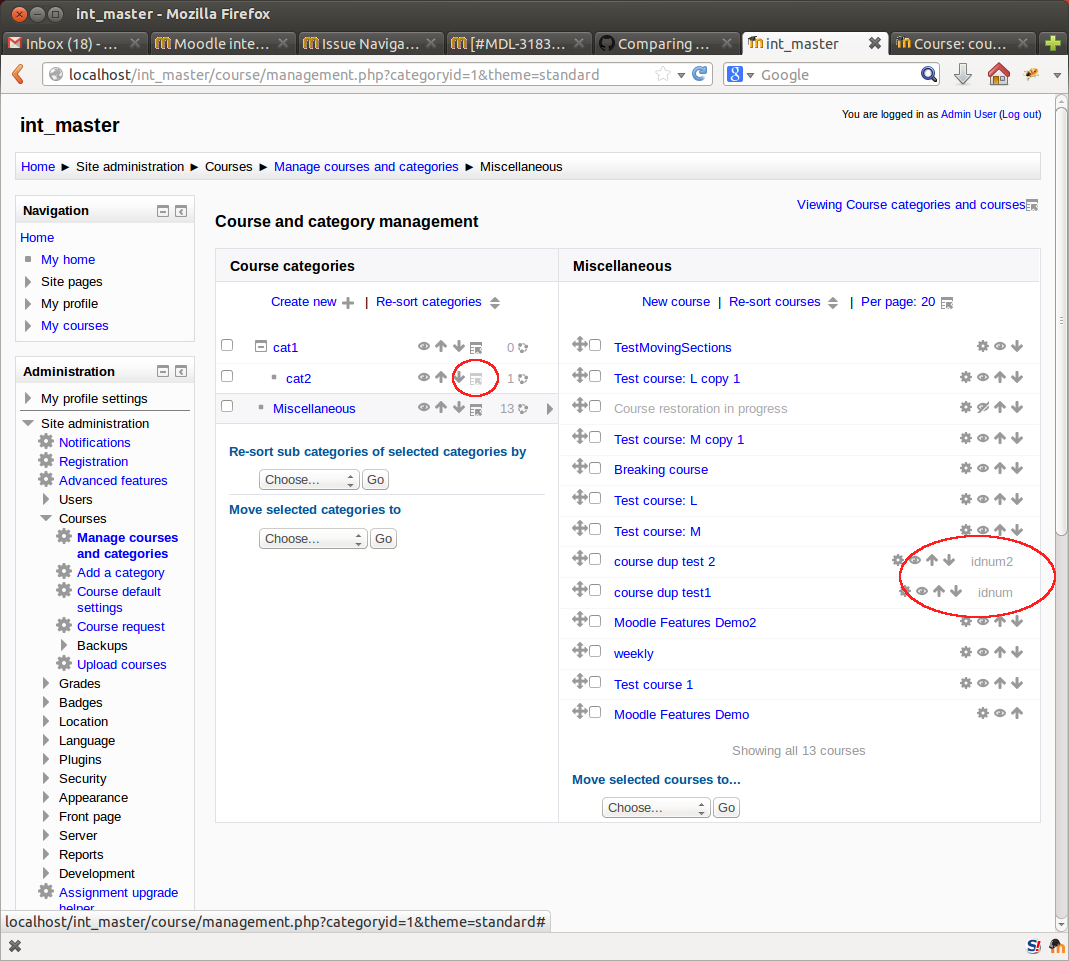Screen dimensions: 1069x961
Task: Switch to Issue Navigator tab
Action: [370, 44]
